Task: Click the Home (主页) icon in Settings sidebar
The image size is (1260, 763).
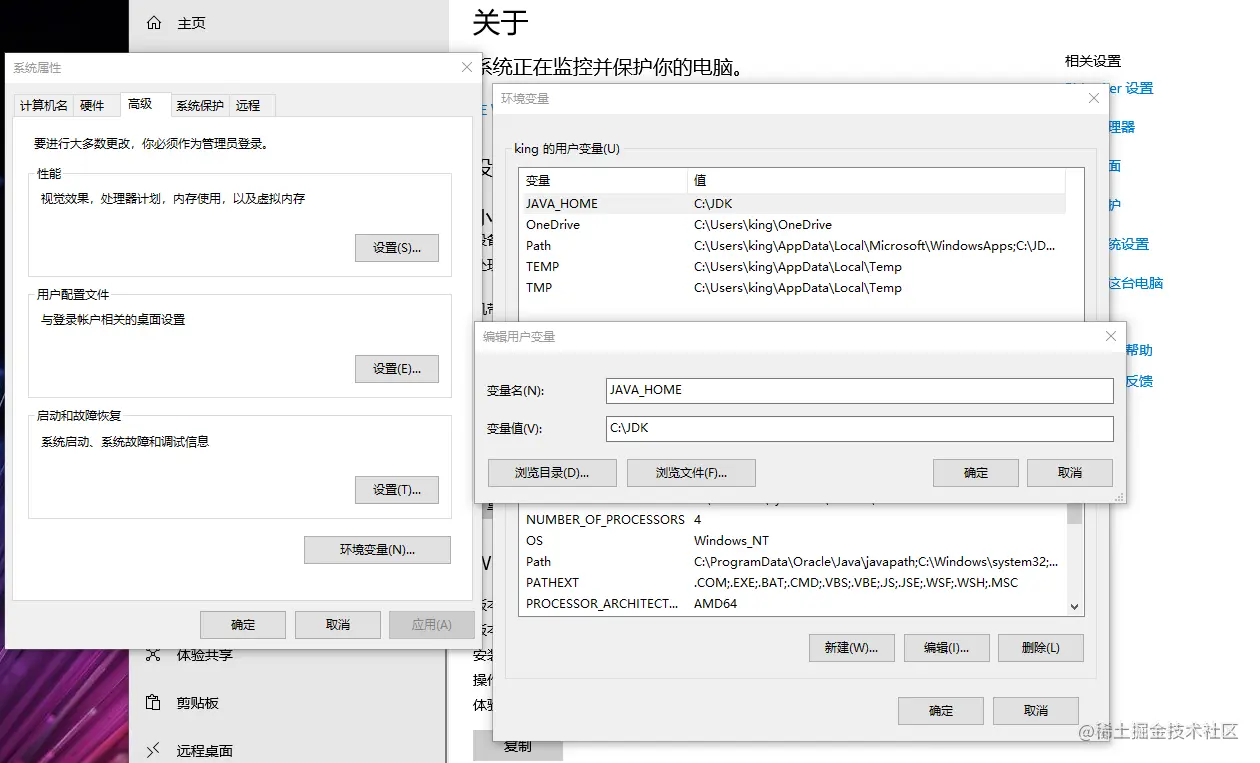Action: click(x=152, y=22)
